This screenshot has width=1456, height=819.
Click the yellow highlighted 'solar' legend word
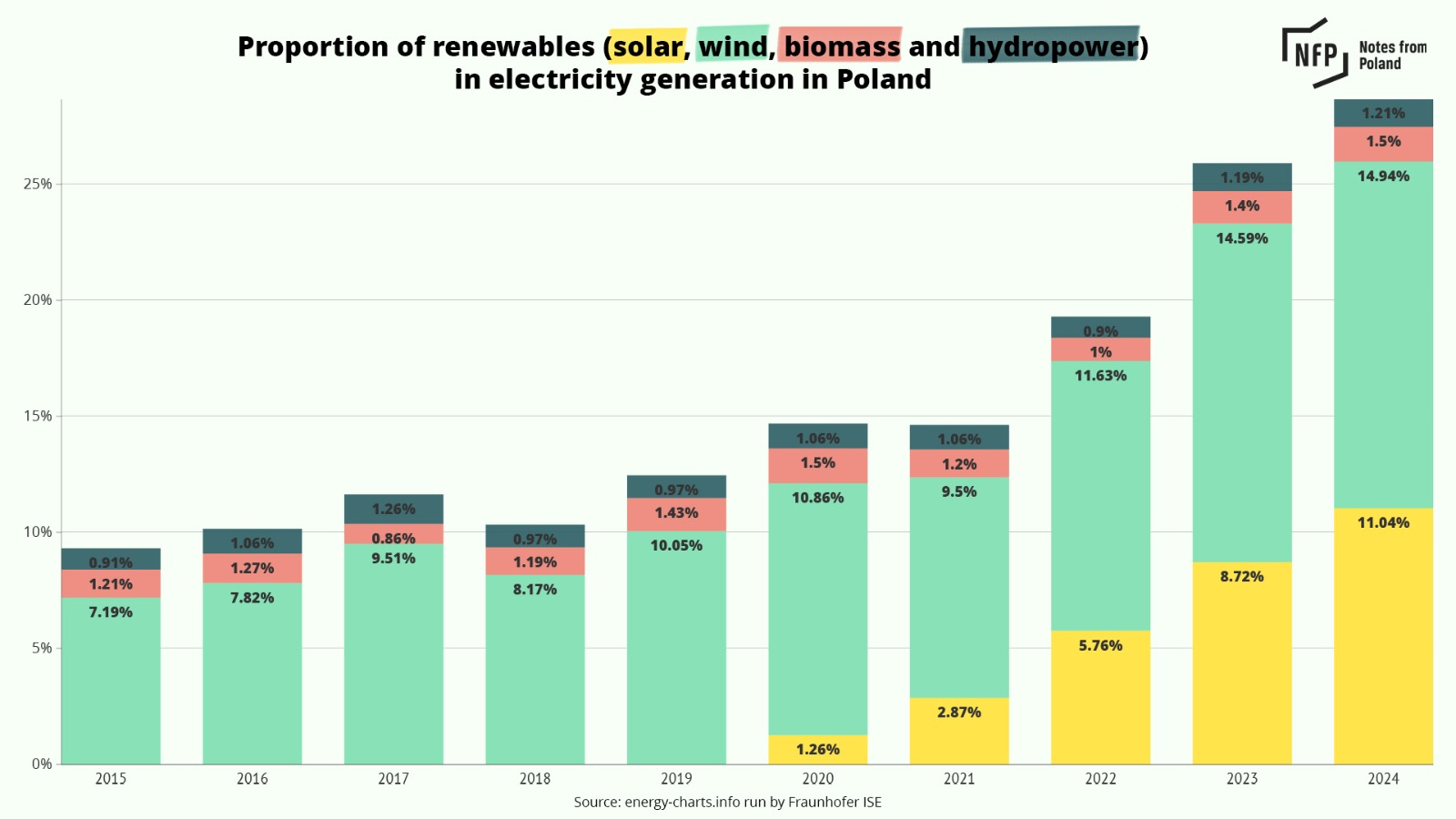(647, 45)
